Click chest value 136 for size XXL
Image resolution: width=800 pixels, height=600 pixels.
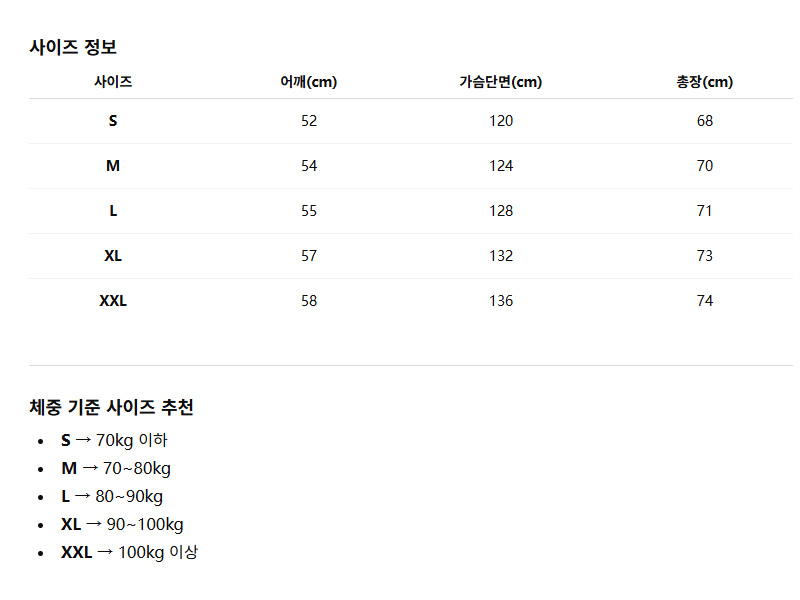coord(501,301)
